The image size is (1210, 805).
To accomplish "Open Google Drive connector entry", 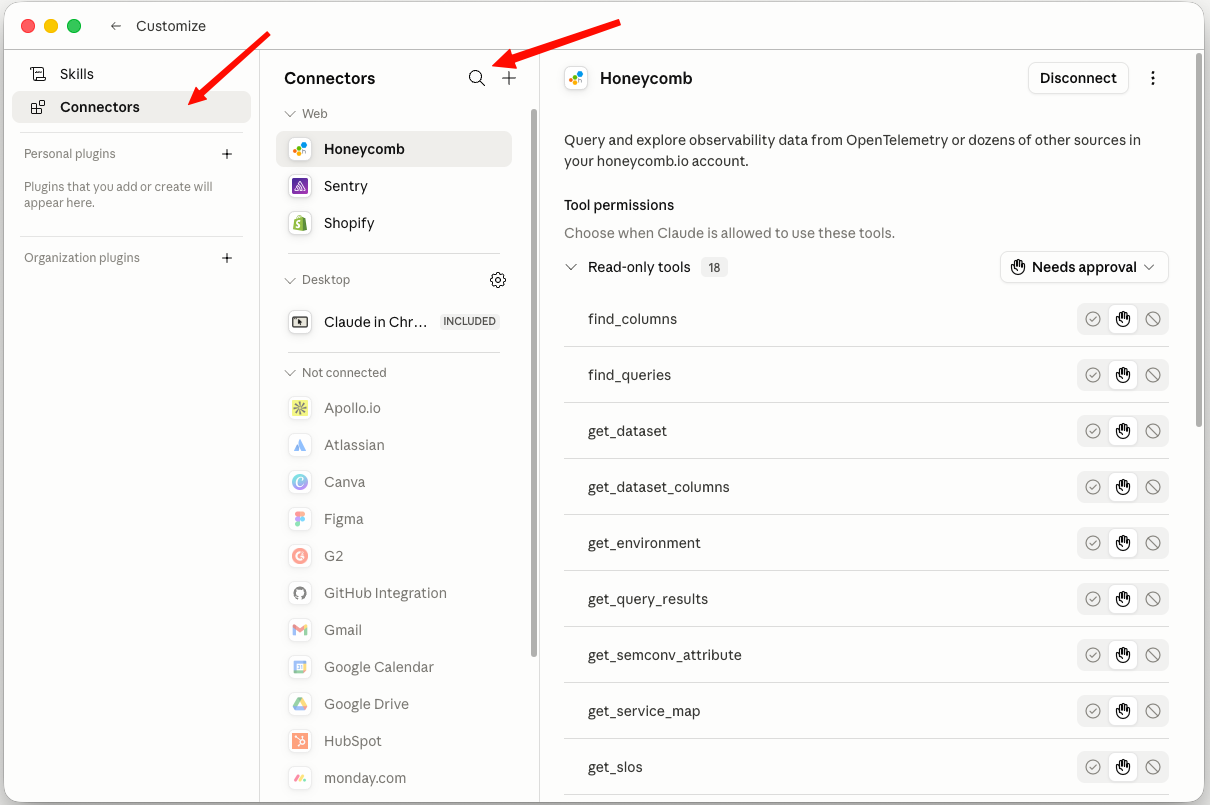I will pos(394,704).
